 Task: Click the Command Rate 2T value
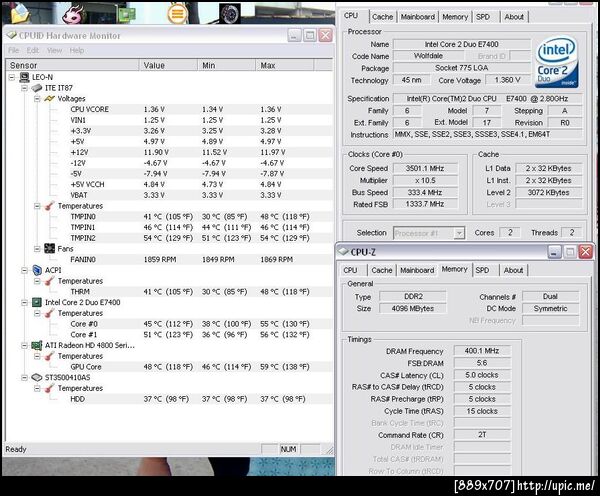pyautogui.click(x=482, y=435)
